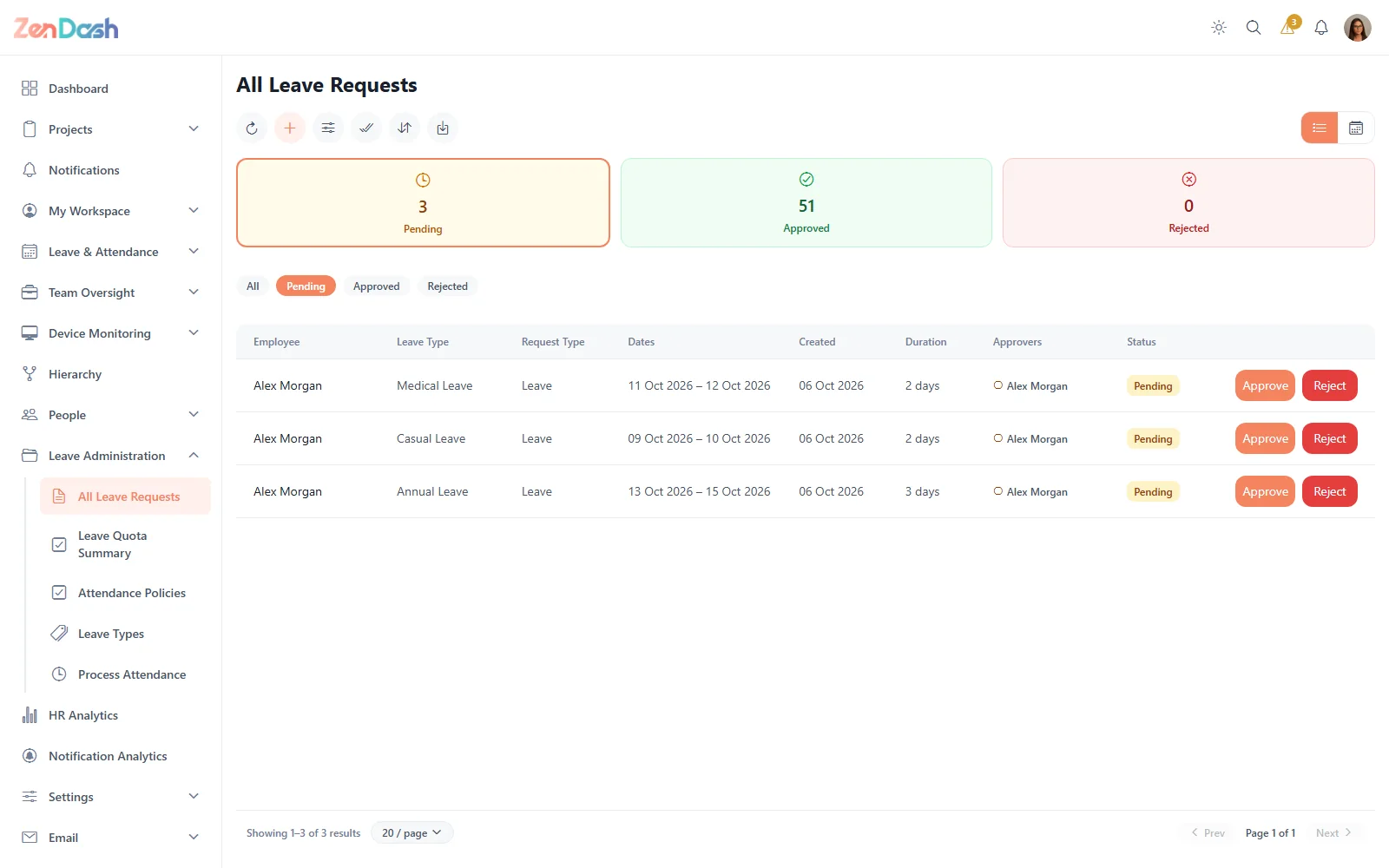Click the refresh icon in the toolbar
The image size is (1389, 868).
click(252, 128)
